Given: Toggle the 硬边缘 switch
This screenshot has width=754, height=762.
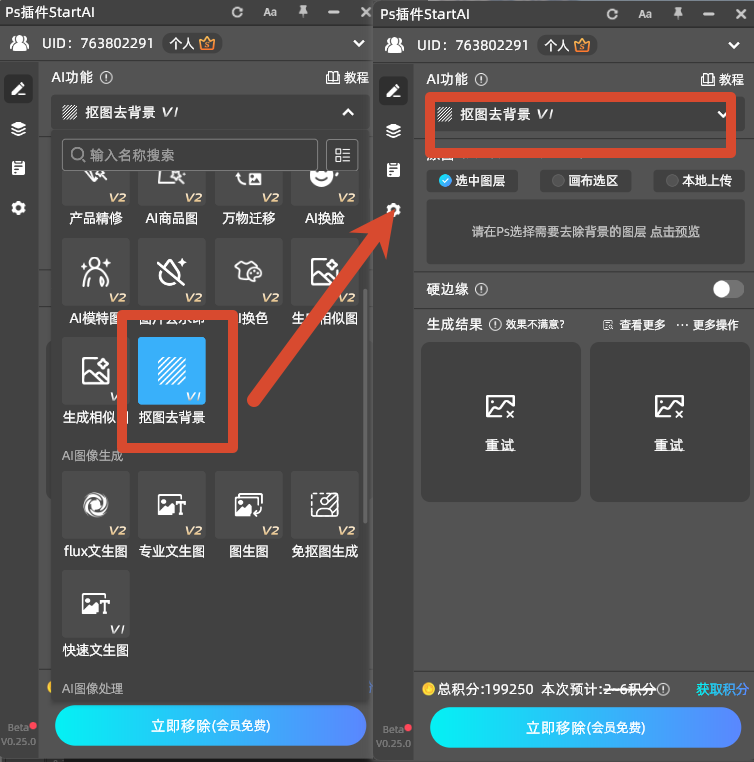Looking at the screenshot, I should coord(728,289).
